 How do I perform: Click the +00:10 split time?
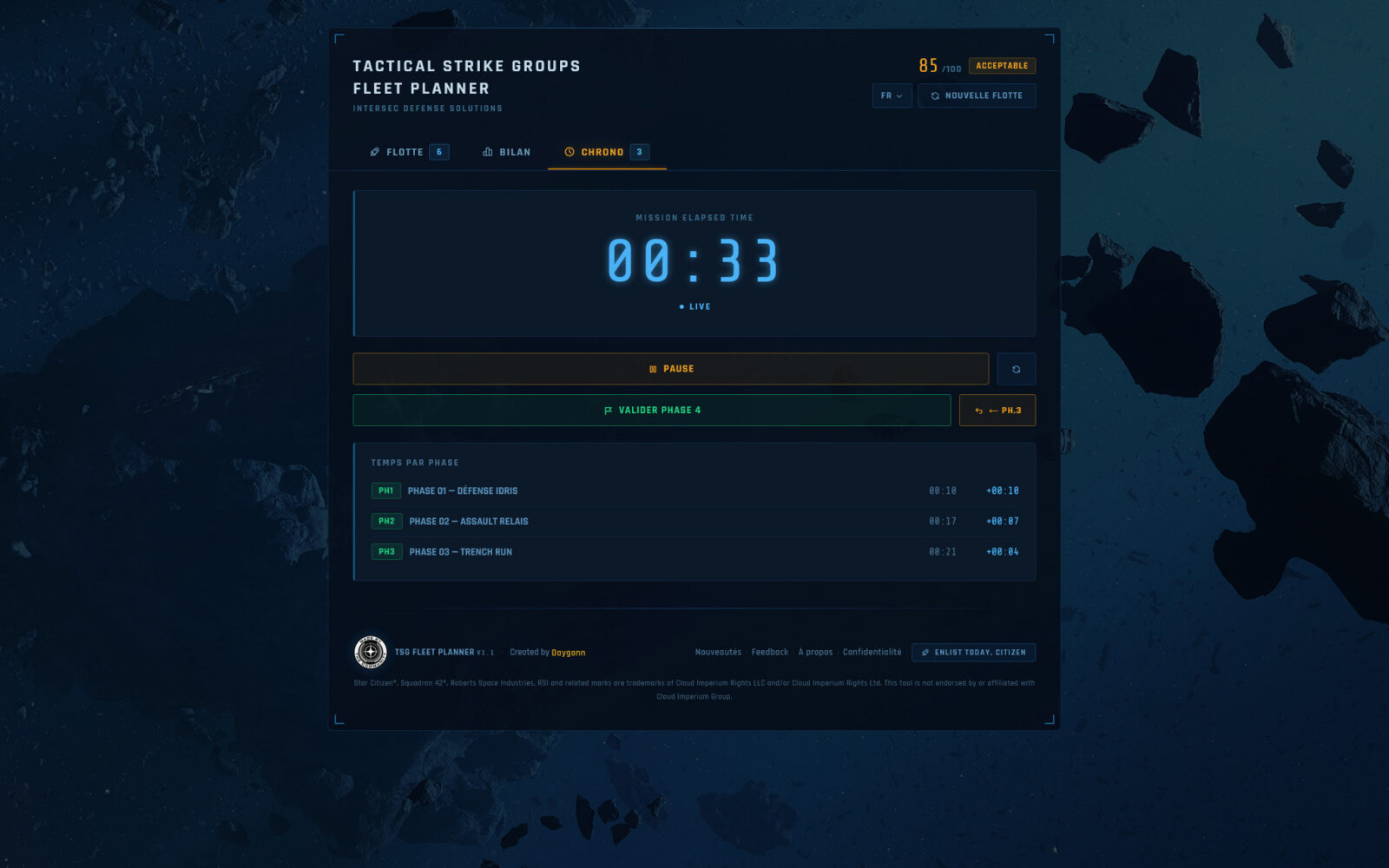tap(1003, 491)
